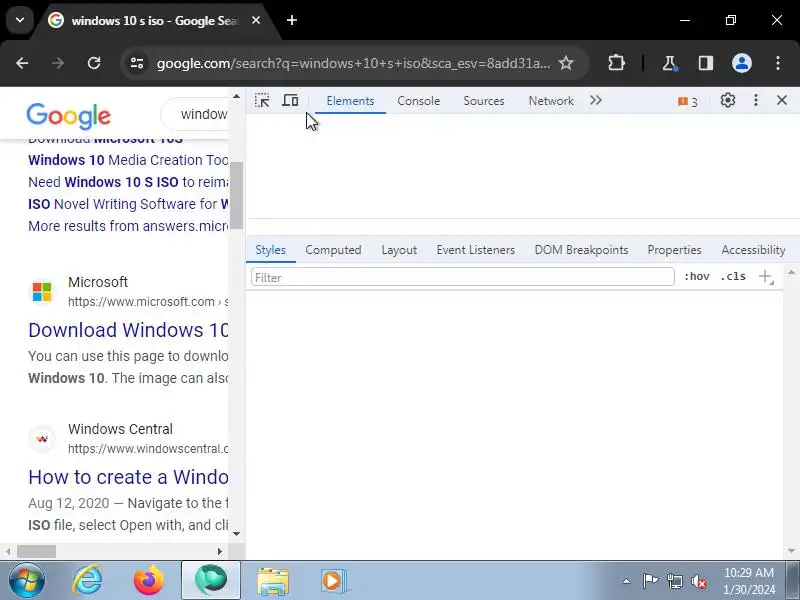This screenshot has width=800, height=600.
Task: Reload the page with refresh icon
Action: click(94, 63)
